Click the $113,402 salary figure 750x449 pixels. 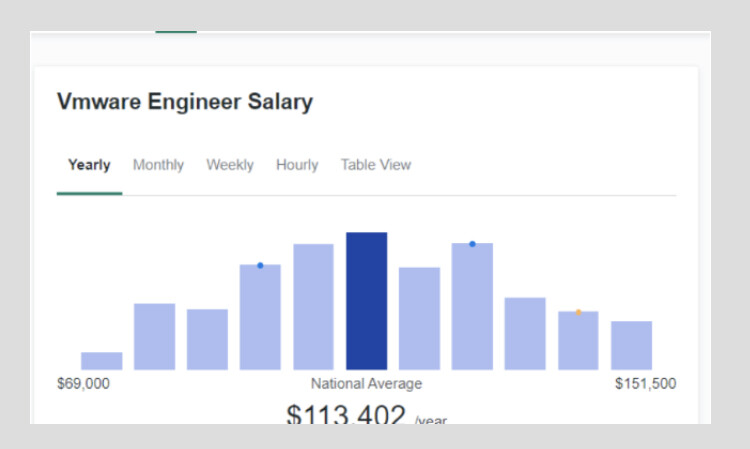[346, 414]
